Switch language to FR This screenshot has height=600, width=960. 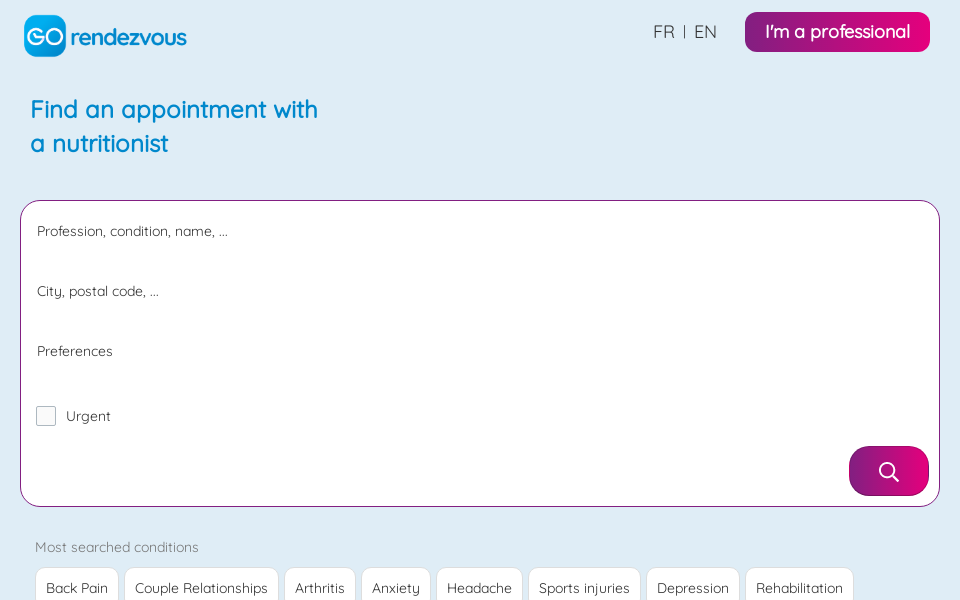(663, 32)
